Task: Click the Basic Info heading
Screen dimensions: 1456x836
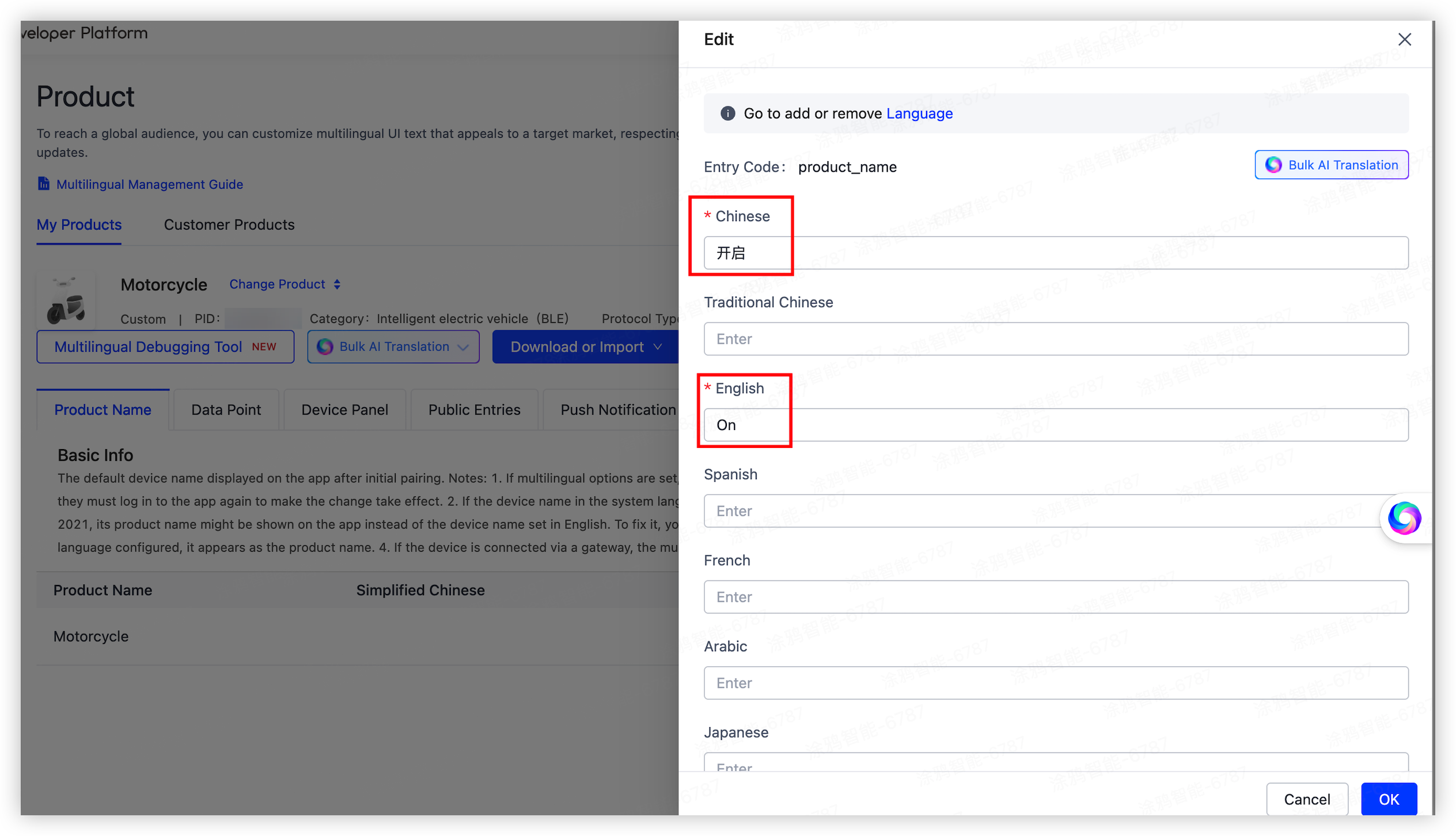Action: [x=95, y=455]
